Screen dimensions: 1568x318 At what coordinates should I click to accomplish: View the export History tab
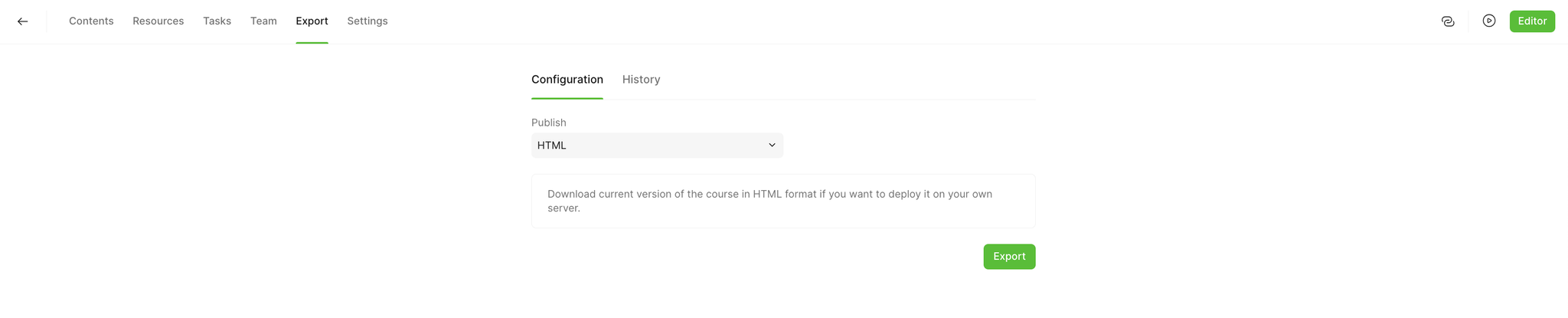pos(641,80)
